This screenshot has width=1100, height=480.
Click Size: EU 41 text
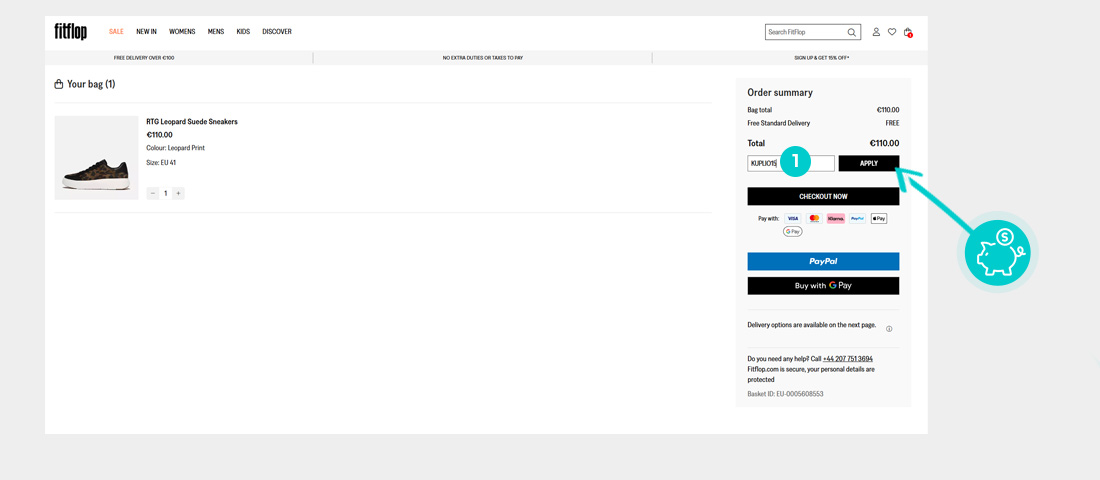161,162
